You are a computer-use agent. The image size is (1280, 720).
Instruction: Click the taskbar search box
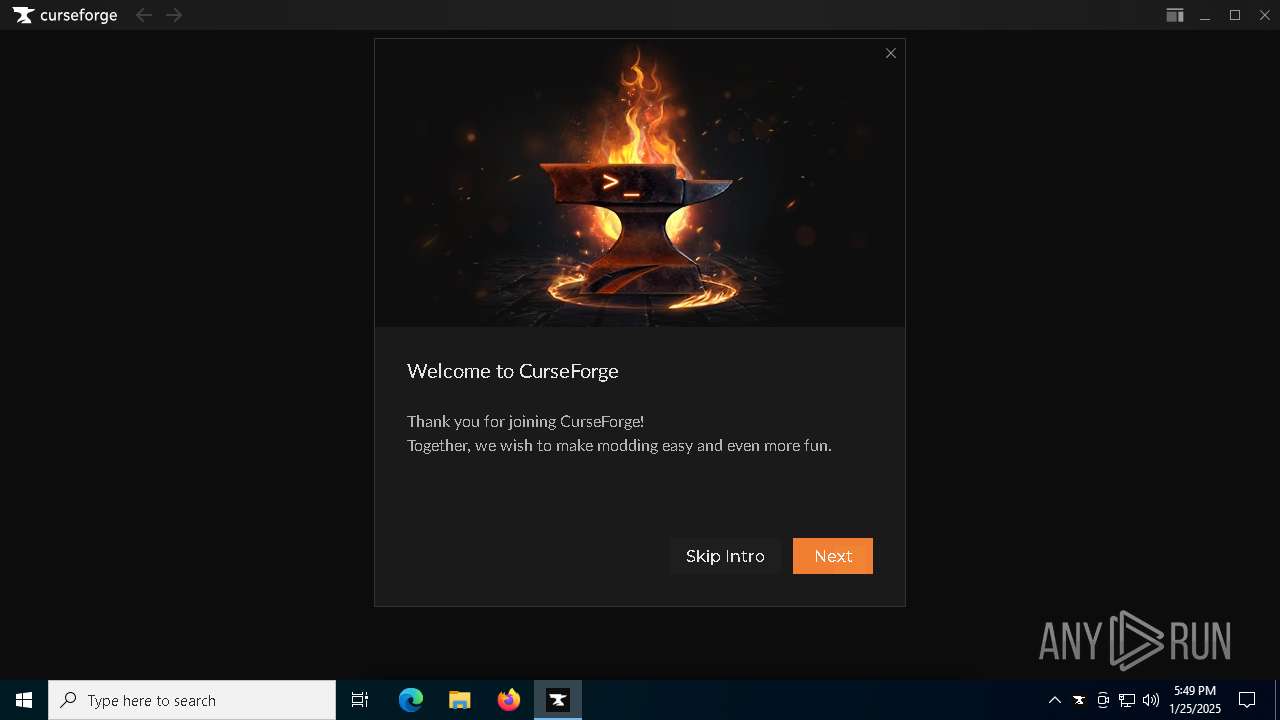tap(192, 700)
